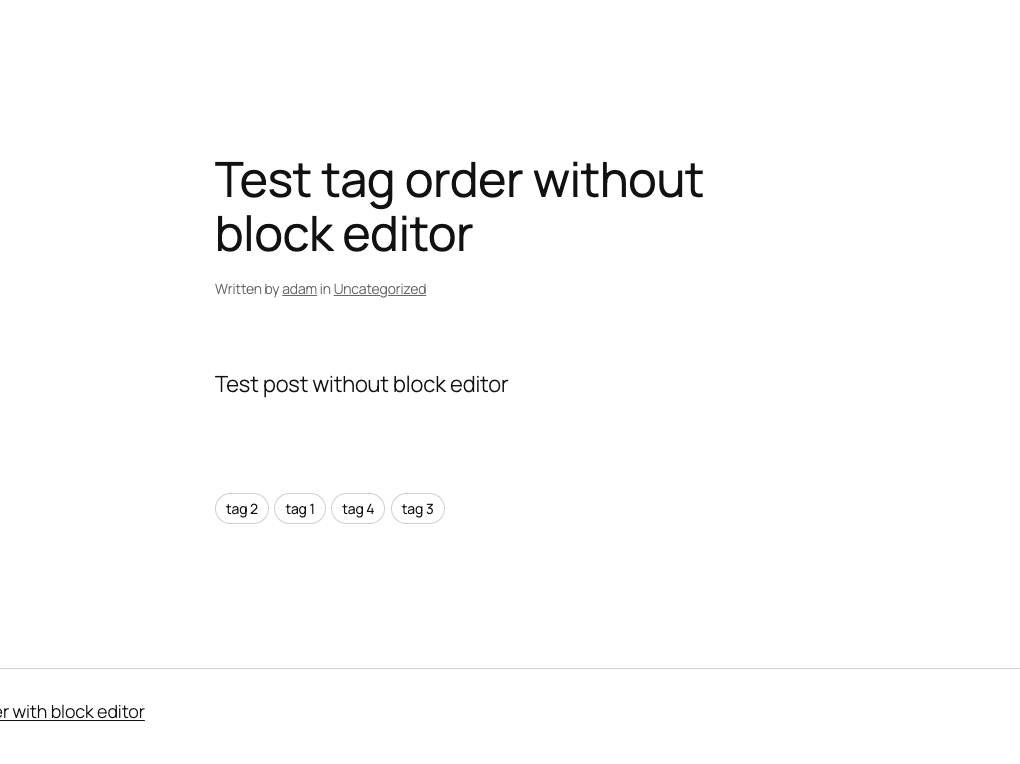Image resolution: width=1020 pixels, height=764 pixels.
Task: Click the 'Written by' byline text
Action: pyautogui.click(x=246, y=289)
